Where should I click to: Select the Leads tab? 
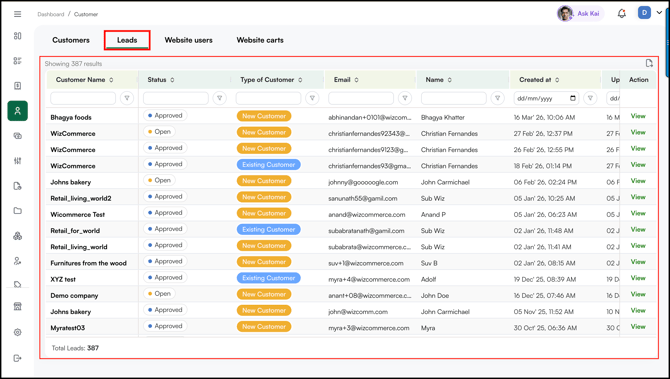click(127, 40)
